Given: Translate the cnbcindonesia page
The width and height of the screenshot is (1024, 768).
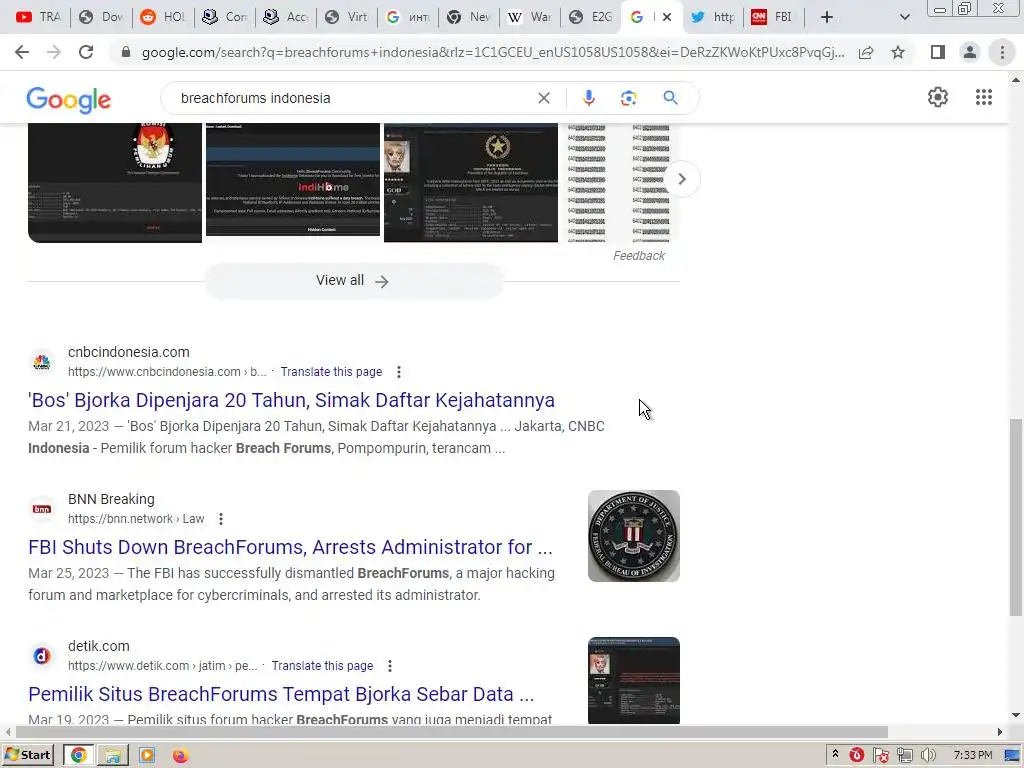Looking at the screenshot, I should (x=331, y=372).
